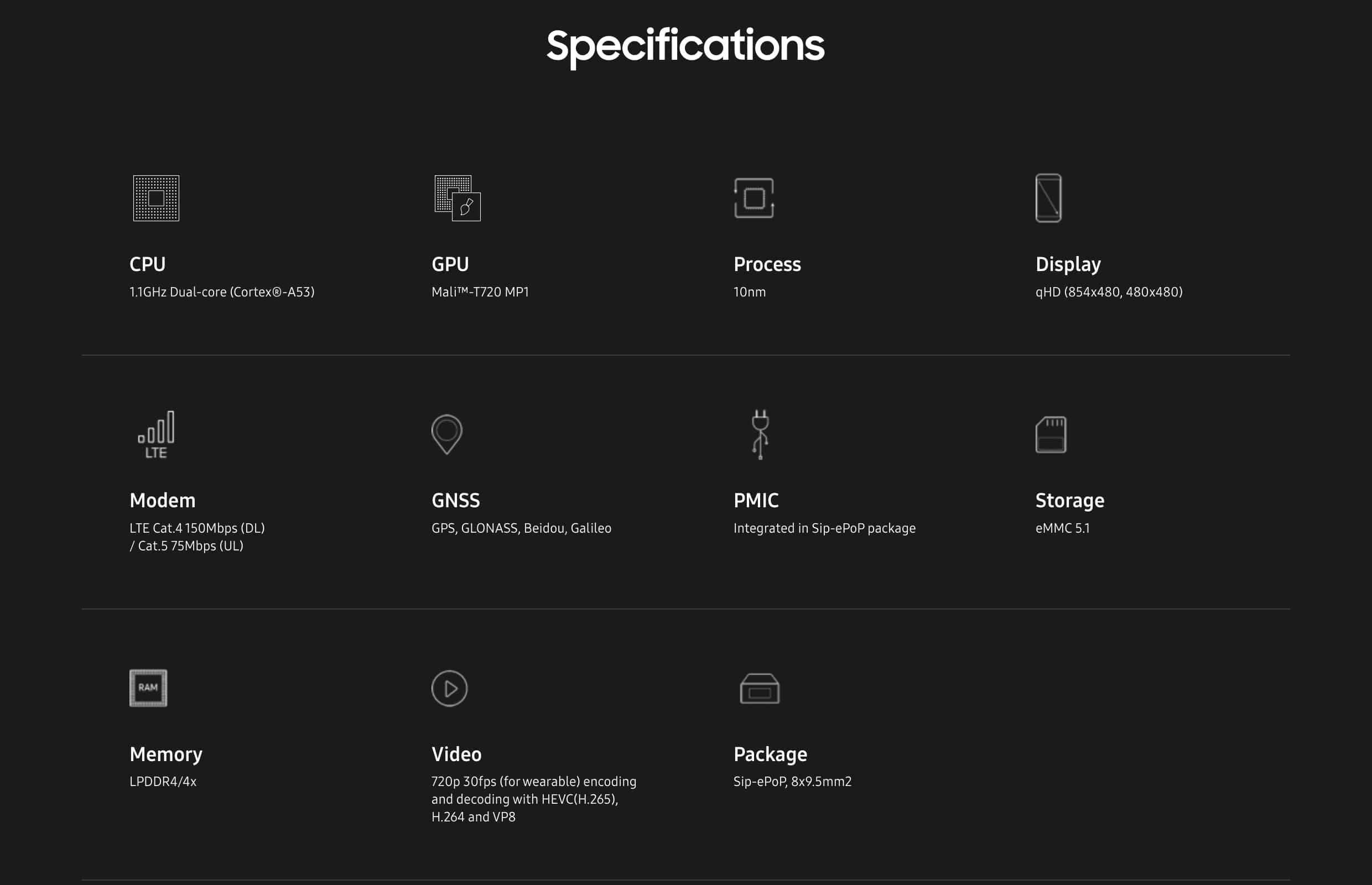Click the Package box icon

(759, 689)
